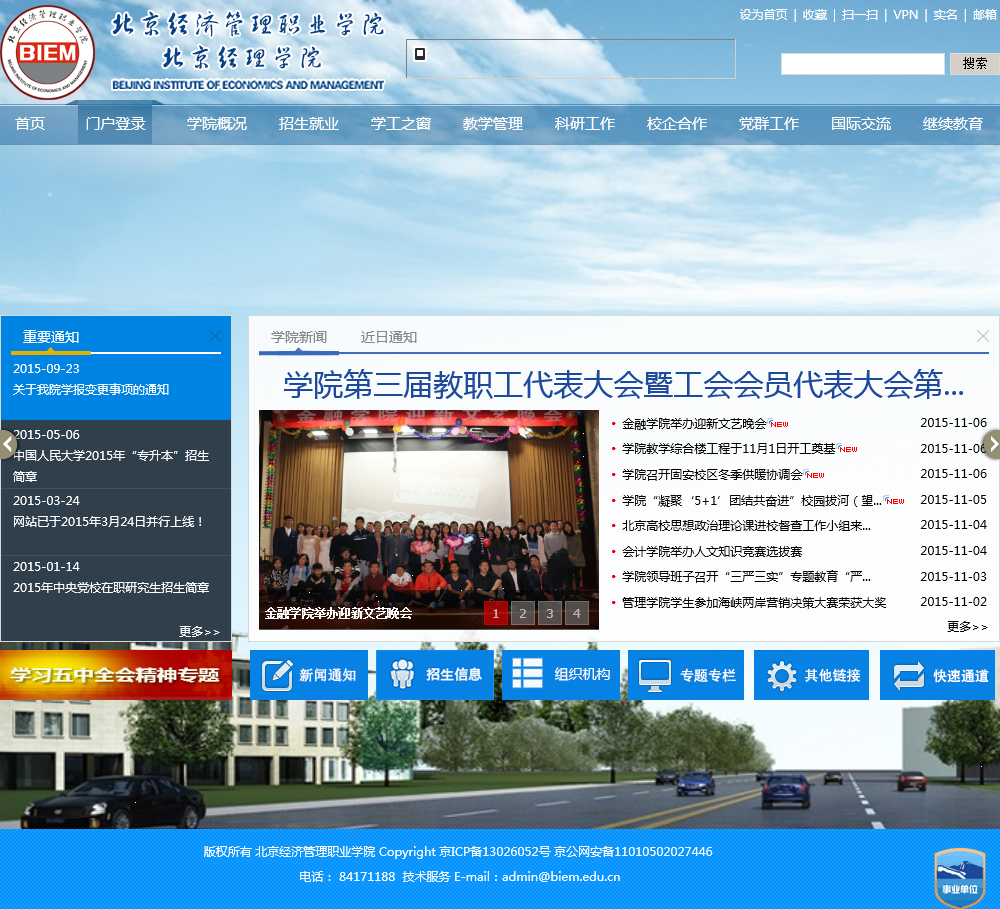Open the 教学管理 navigation menu

point(493,124)
